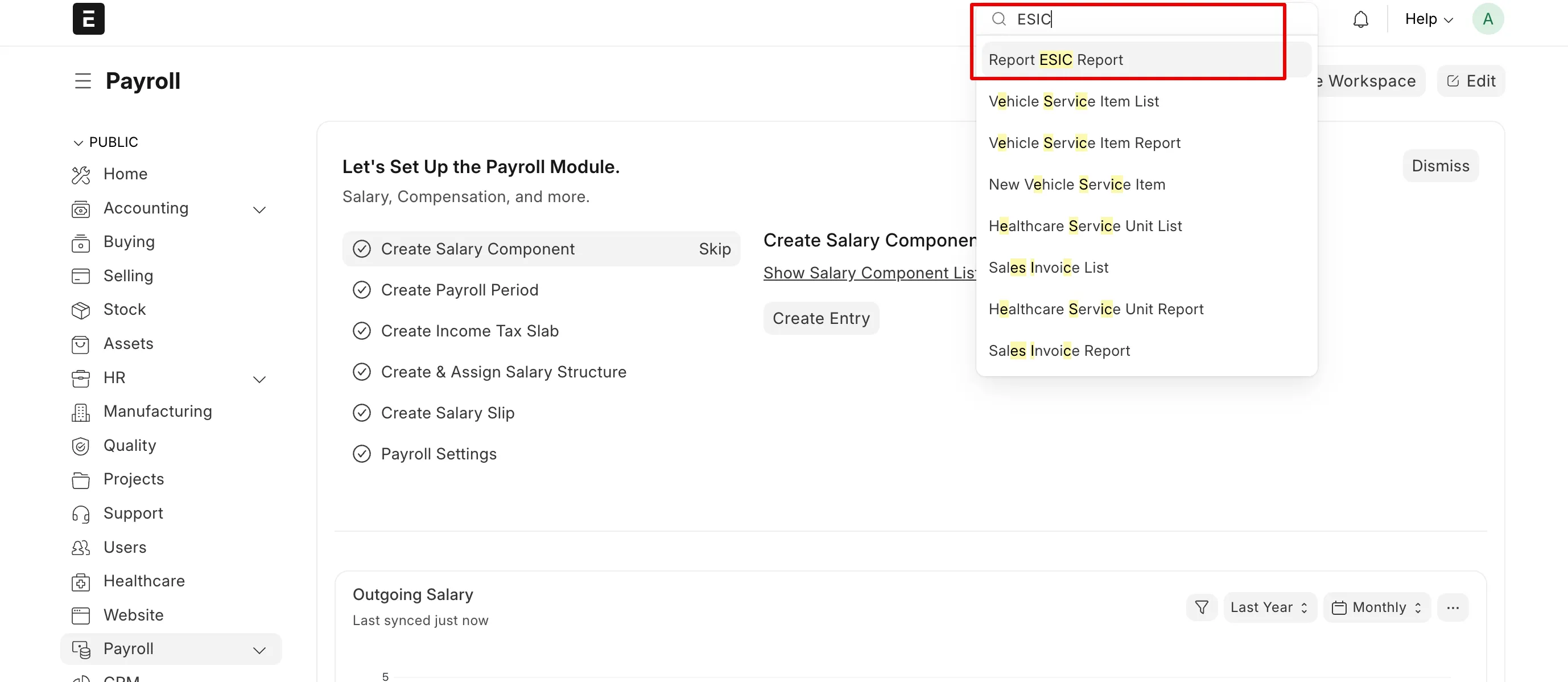
Task: Click the app logo icon at top left
Action: 88,19
